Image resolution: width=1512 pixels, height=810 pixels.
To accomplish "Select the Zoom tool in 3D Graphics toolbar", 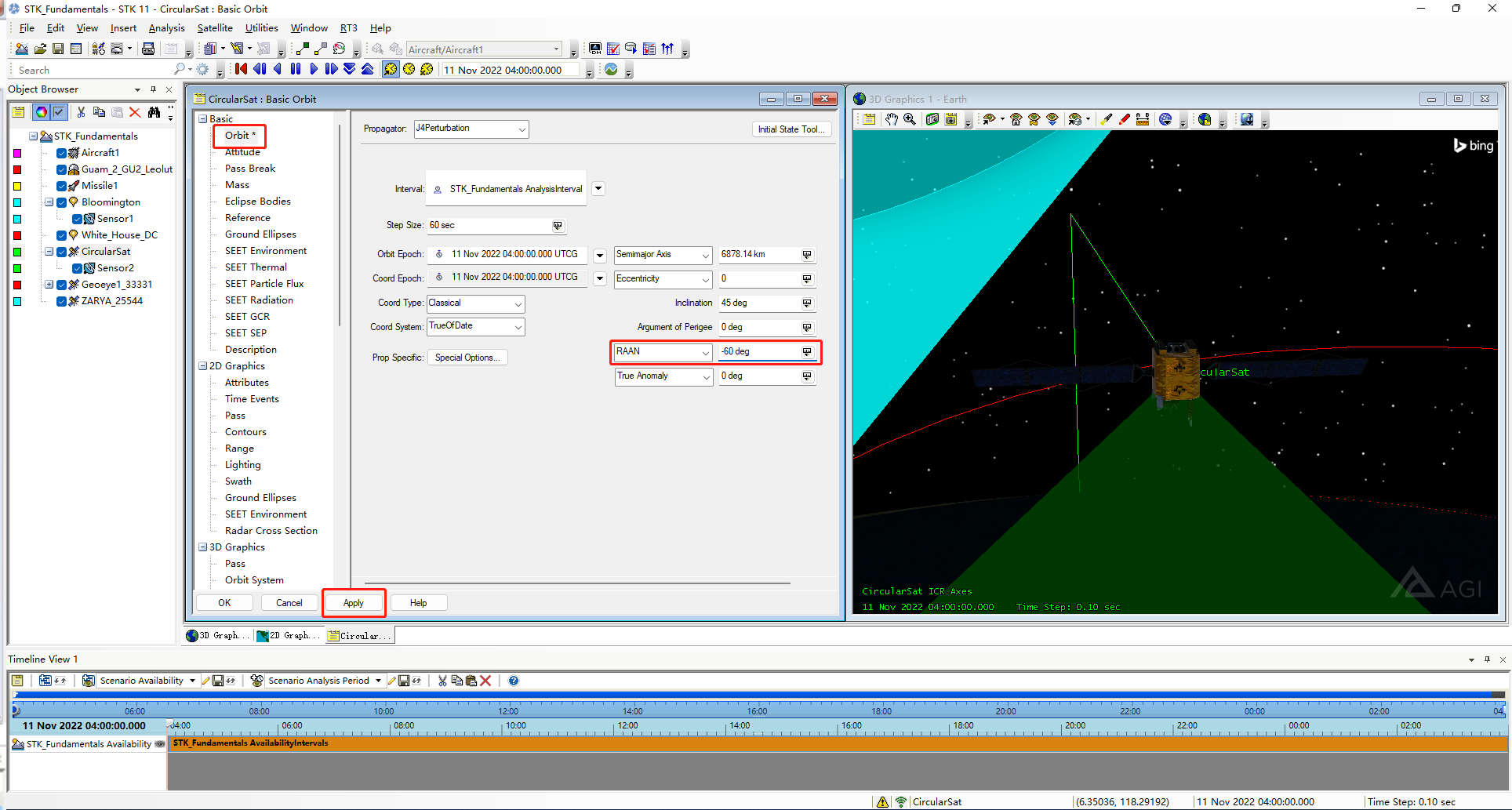I will pyautogui.click(x=909, y=119).
